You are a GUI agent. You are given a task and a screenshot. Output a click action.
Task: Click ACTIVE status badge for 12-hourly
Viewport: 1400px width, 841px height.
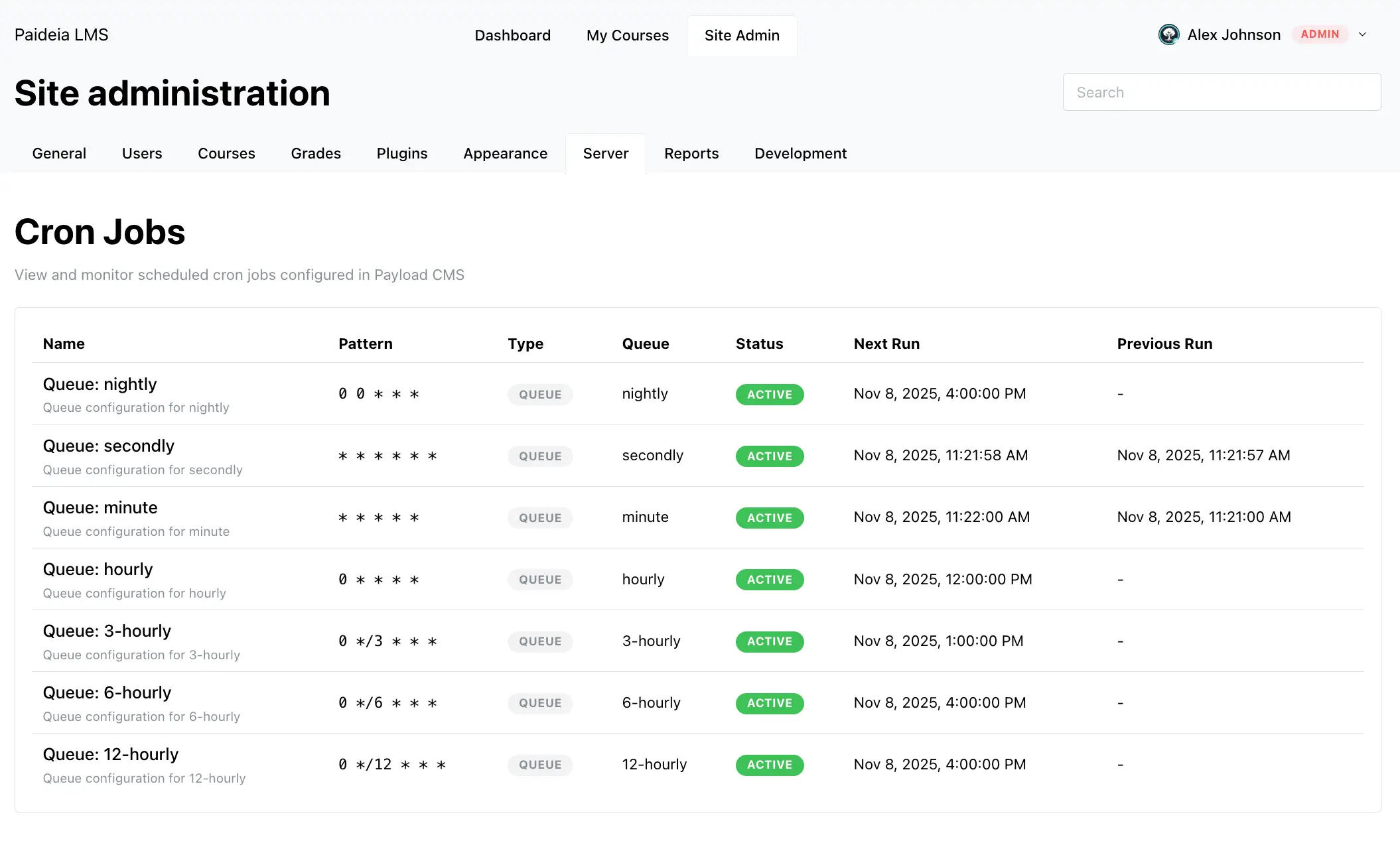coord(769,765)
